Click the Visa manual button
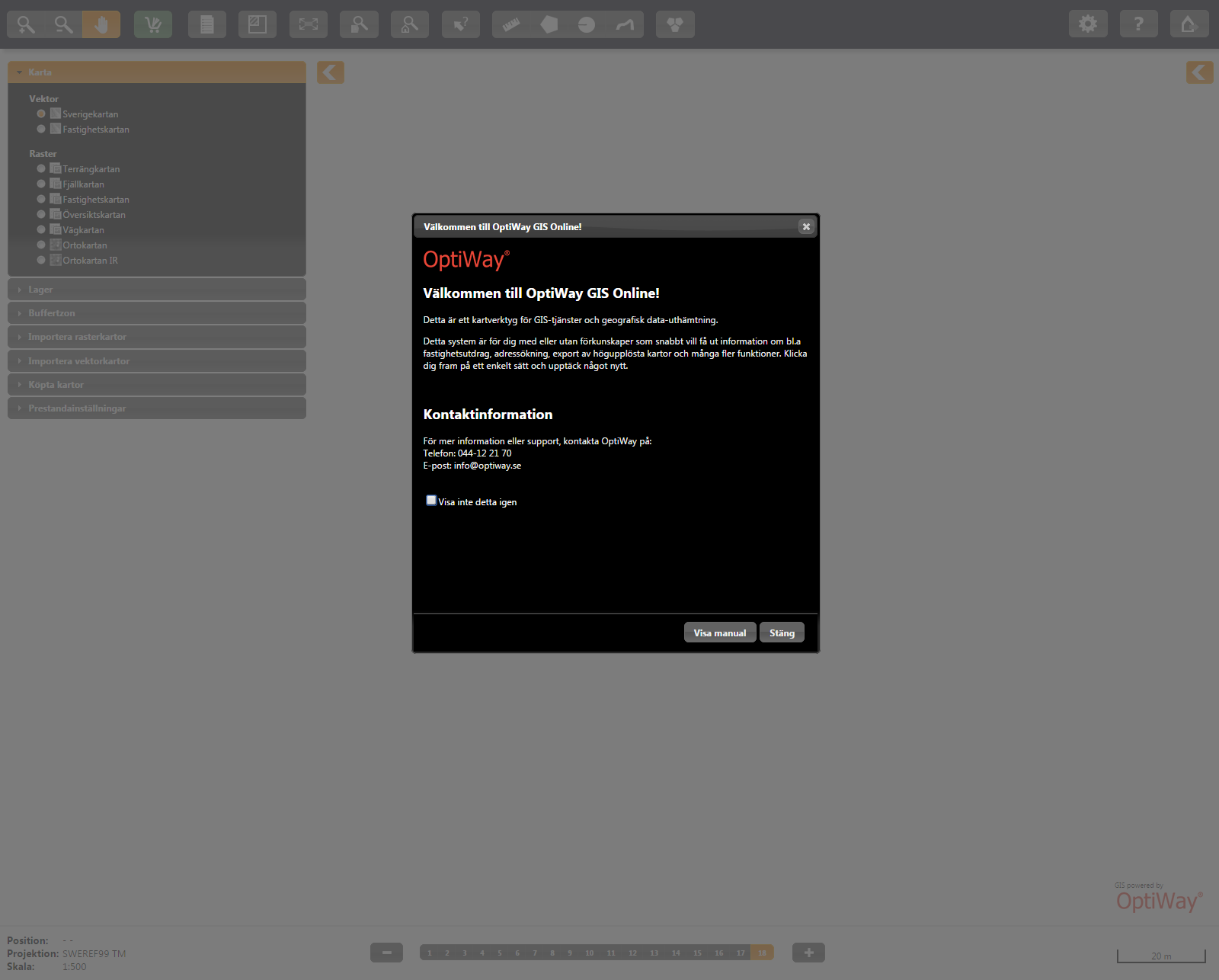Viewport: 1219px width, 980px height. [720, 633]
